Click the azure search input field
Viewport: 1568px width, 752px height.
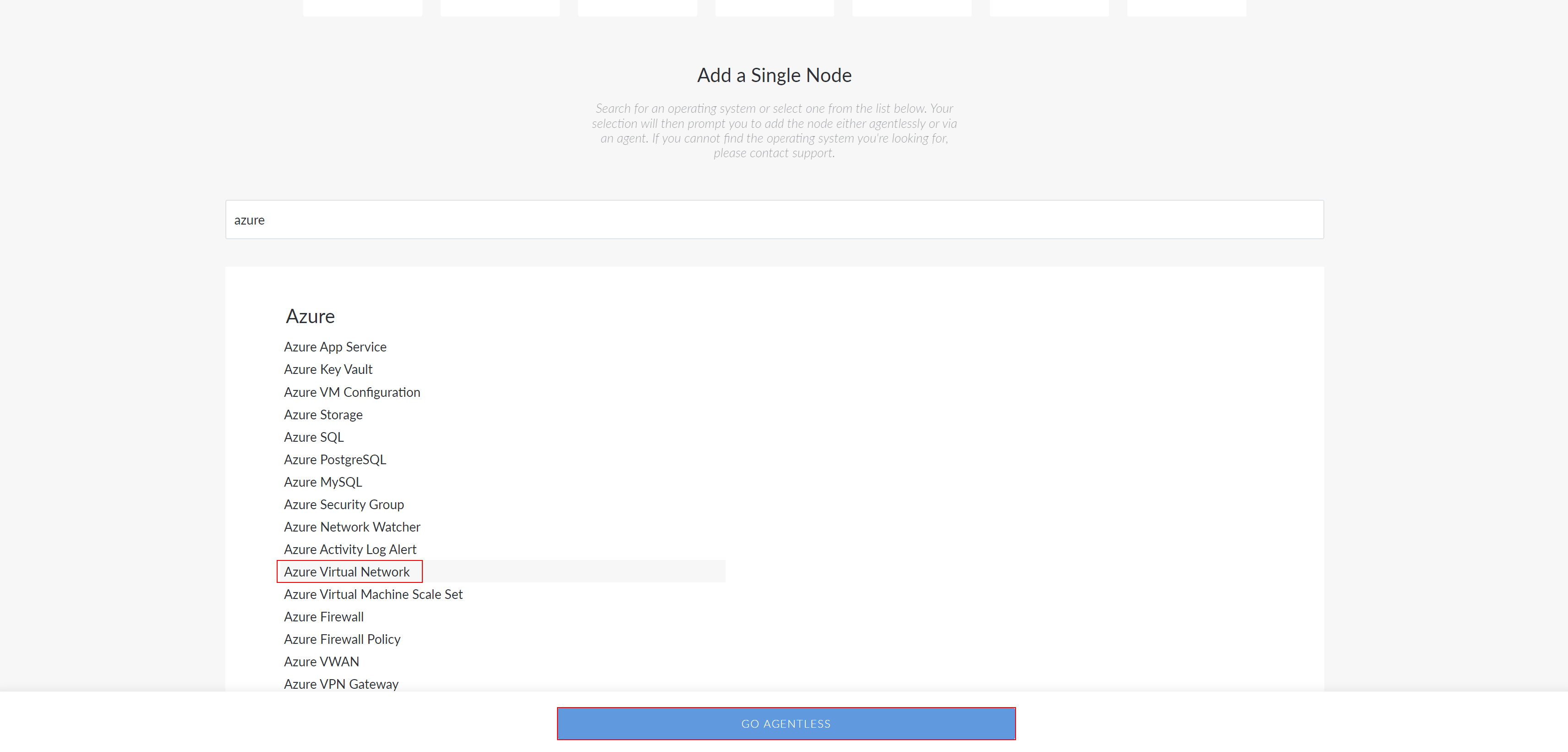774,220
